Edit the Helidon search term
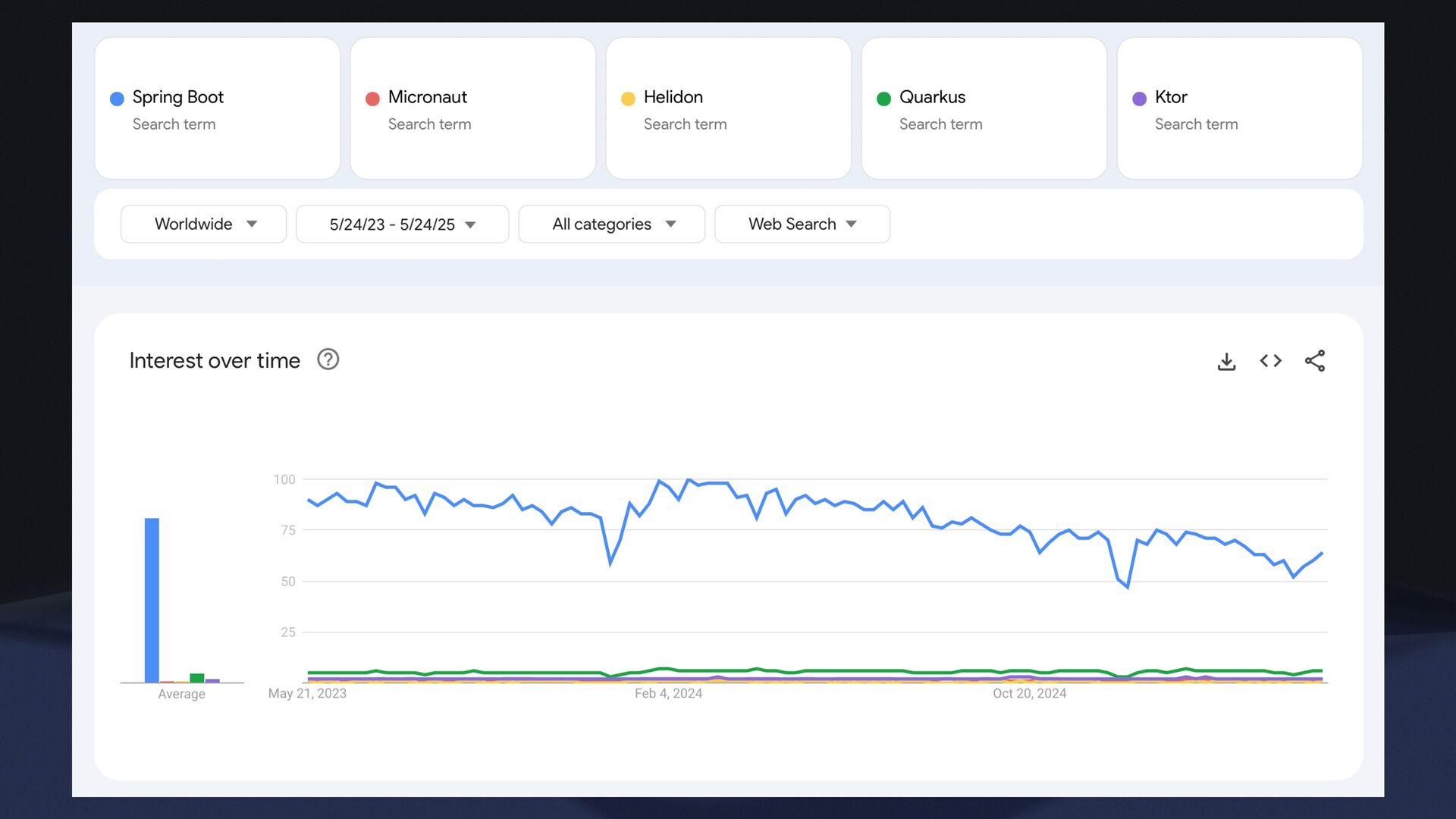This screenshot has width=1456, height=819. [673, 97]
